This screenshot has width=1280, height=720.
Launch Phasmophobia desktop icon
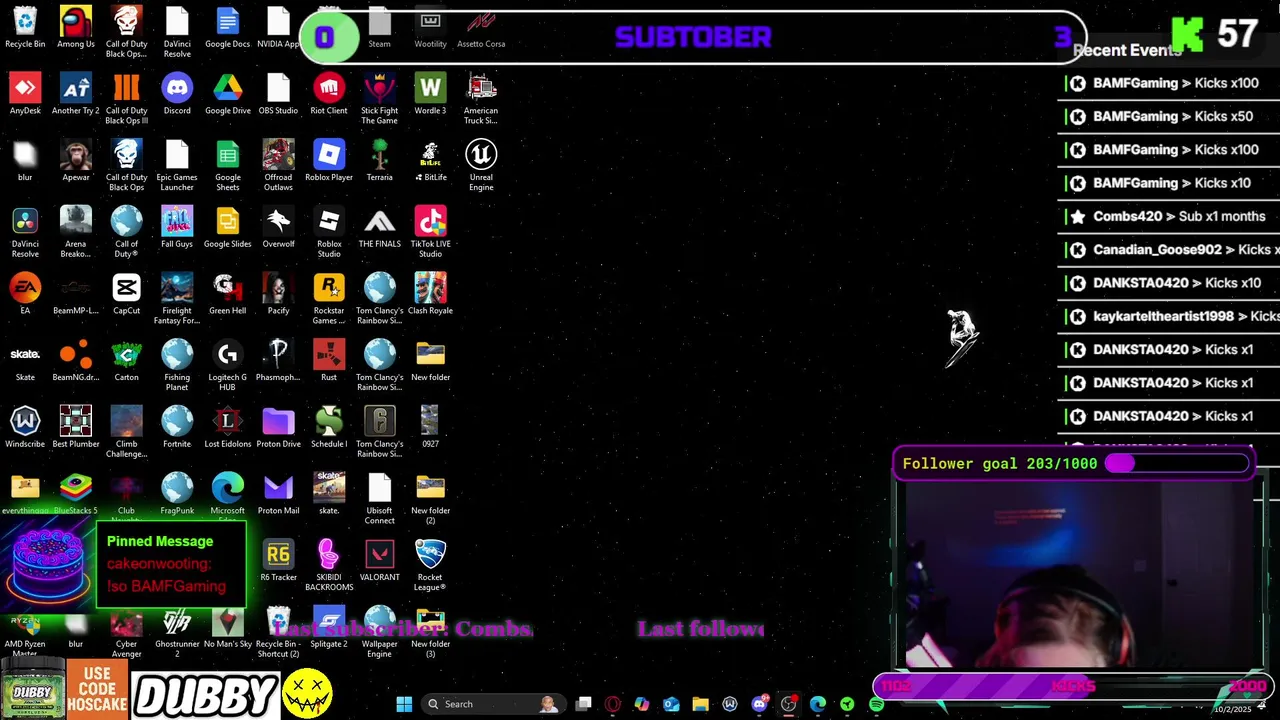click(x=278, y=361)
